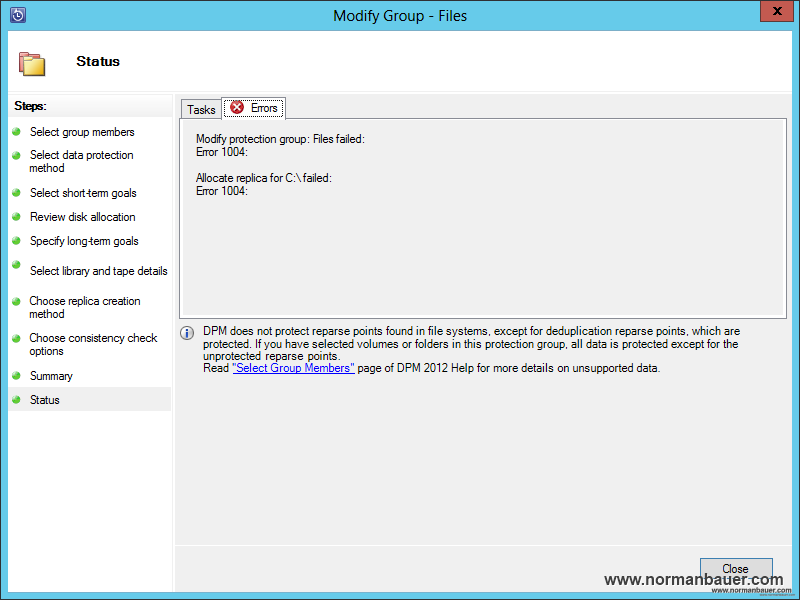Click green bullet next to Summary
Viewport: 800px width, 600px height.
pos(16,376)
